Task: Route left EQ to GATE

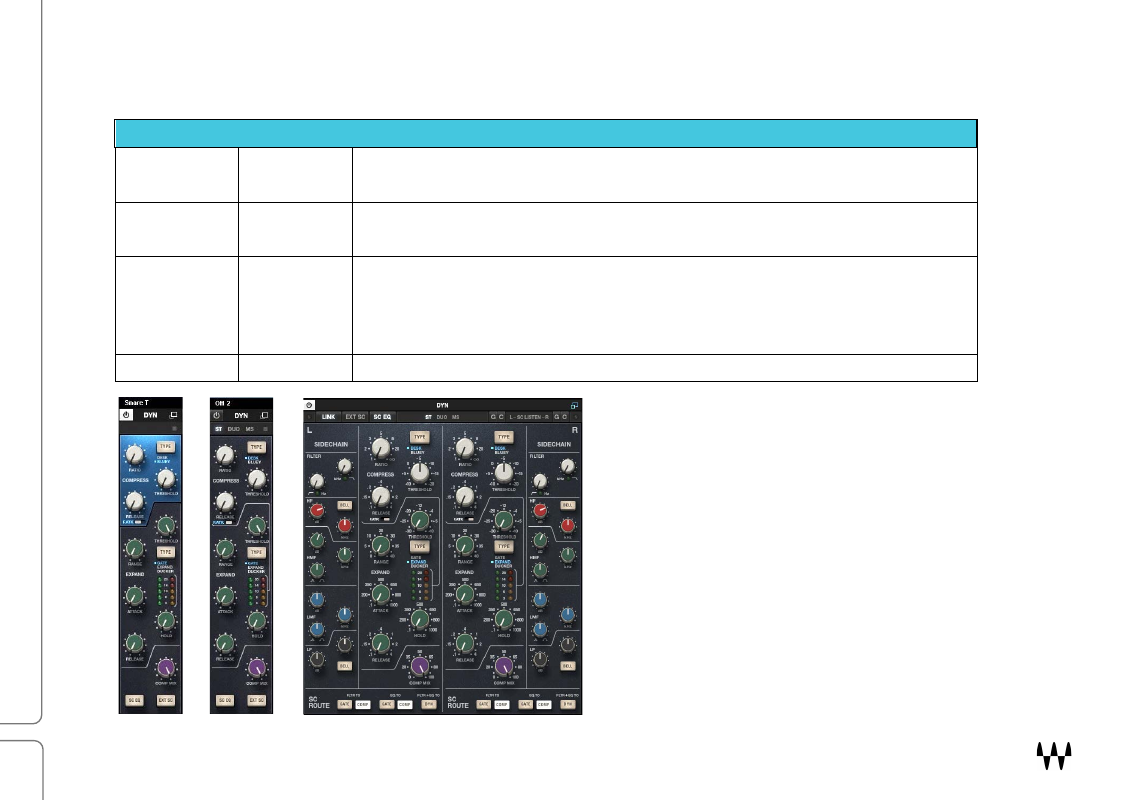Action: (387, 704)
